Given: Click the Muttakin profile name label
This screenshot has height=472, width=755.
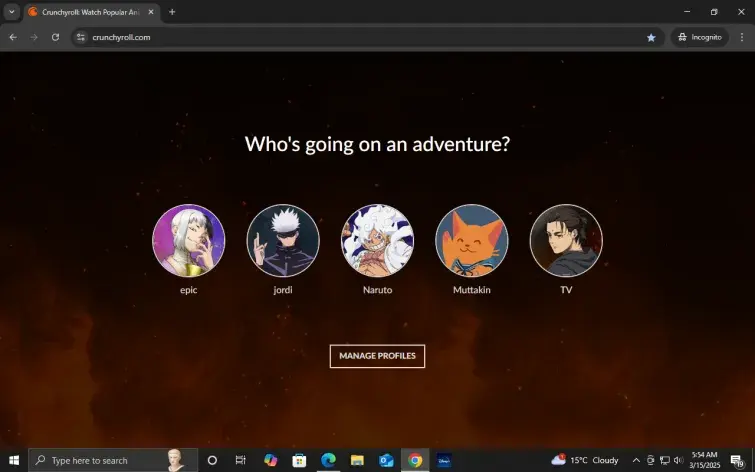Looking at the screenshot, I should pyautogui.click(x=471, y=290).
